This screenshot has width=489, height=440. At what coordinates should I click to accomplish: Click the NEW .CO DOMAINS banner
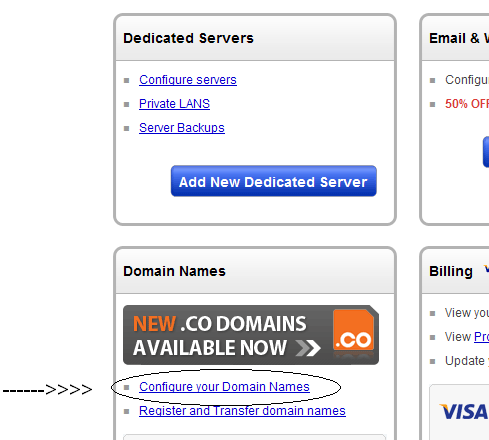tap(251, 335)
